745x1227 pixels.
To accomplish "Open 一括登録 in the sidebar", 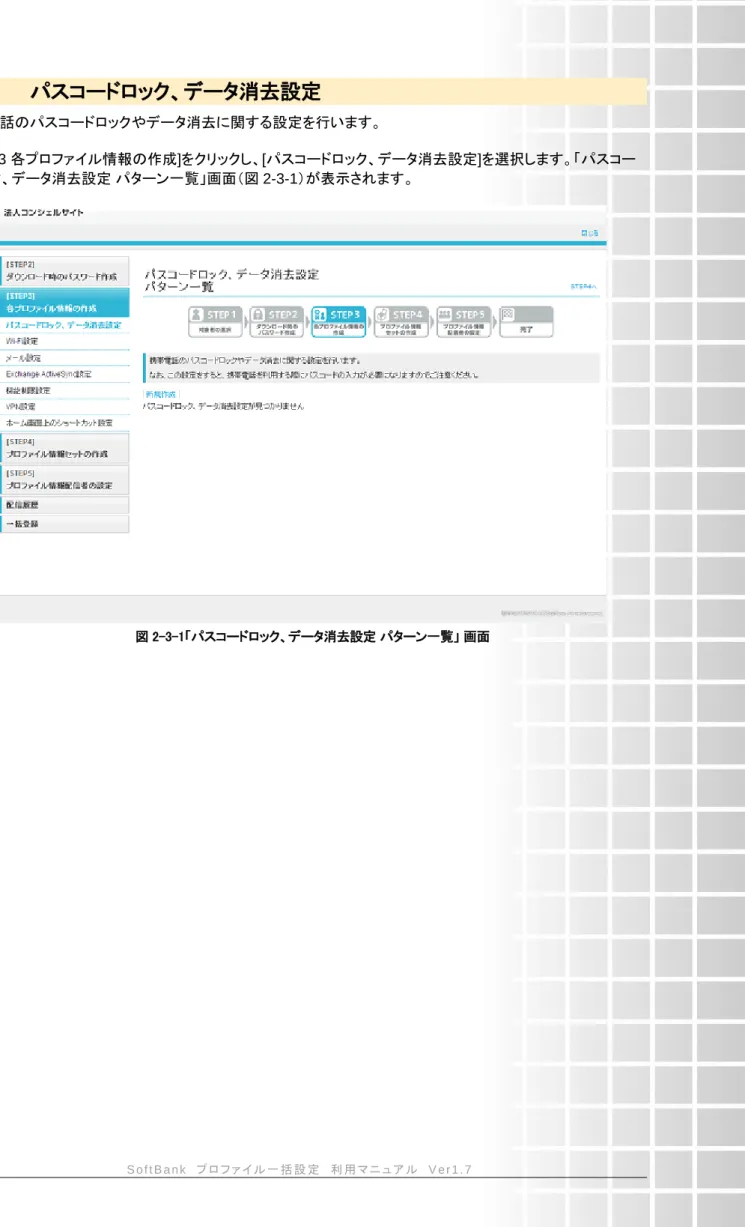I will pos(65,524).
